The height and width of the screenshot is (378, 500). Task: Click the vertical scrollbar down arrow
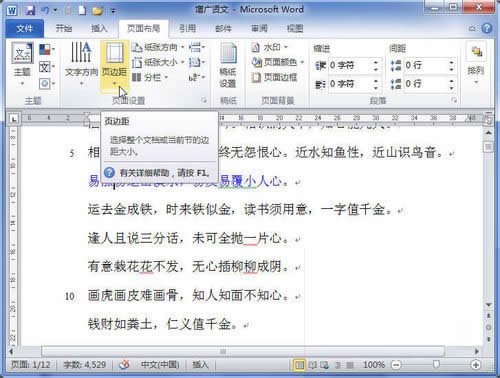[489, 305]
